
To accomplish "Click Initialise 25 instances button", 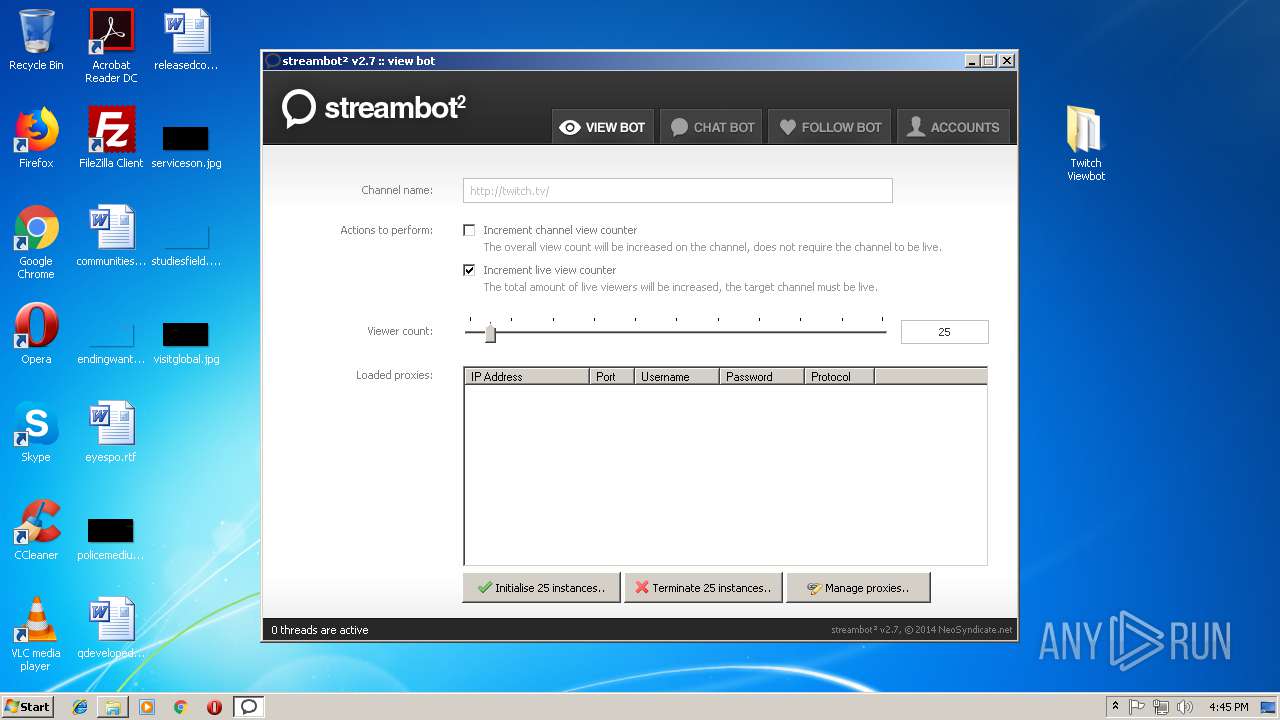I will point(541,588).
